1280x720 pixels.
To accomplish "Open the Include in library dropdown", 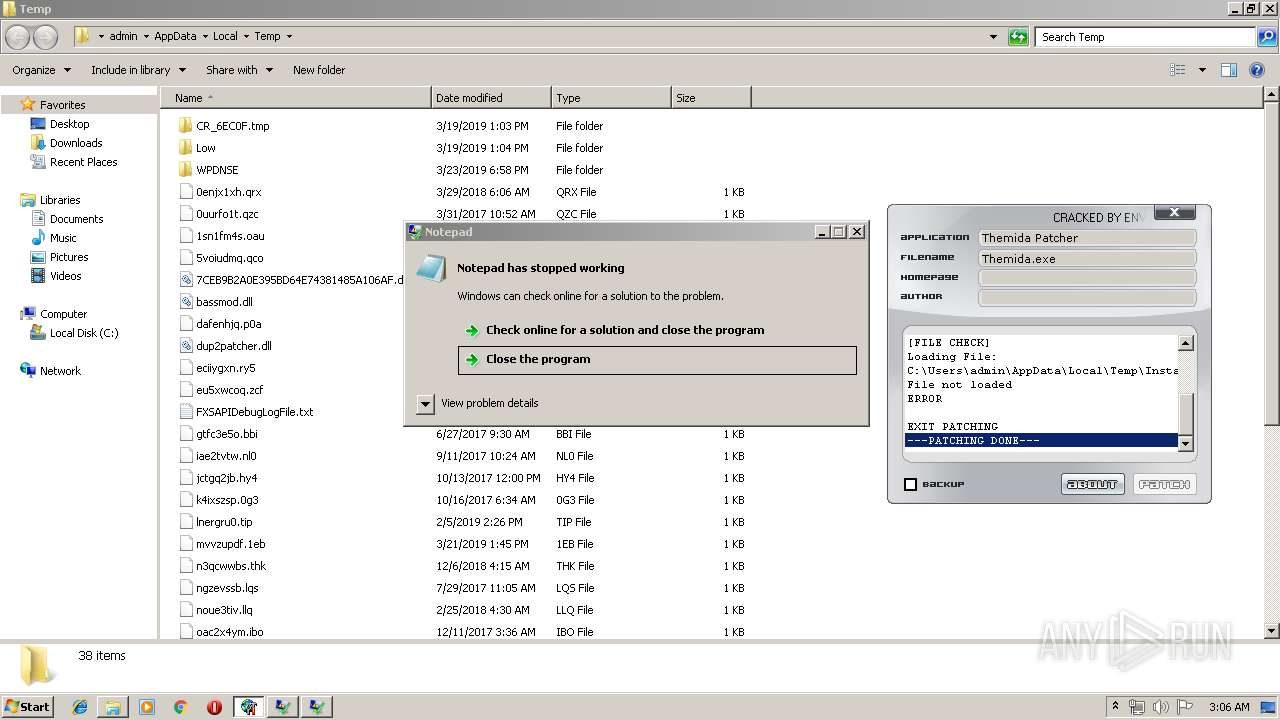I will [138, 70].
